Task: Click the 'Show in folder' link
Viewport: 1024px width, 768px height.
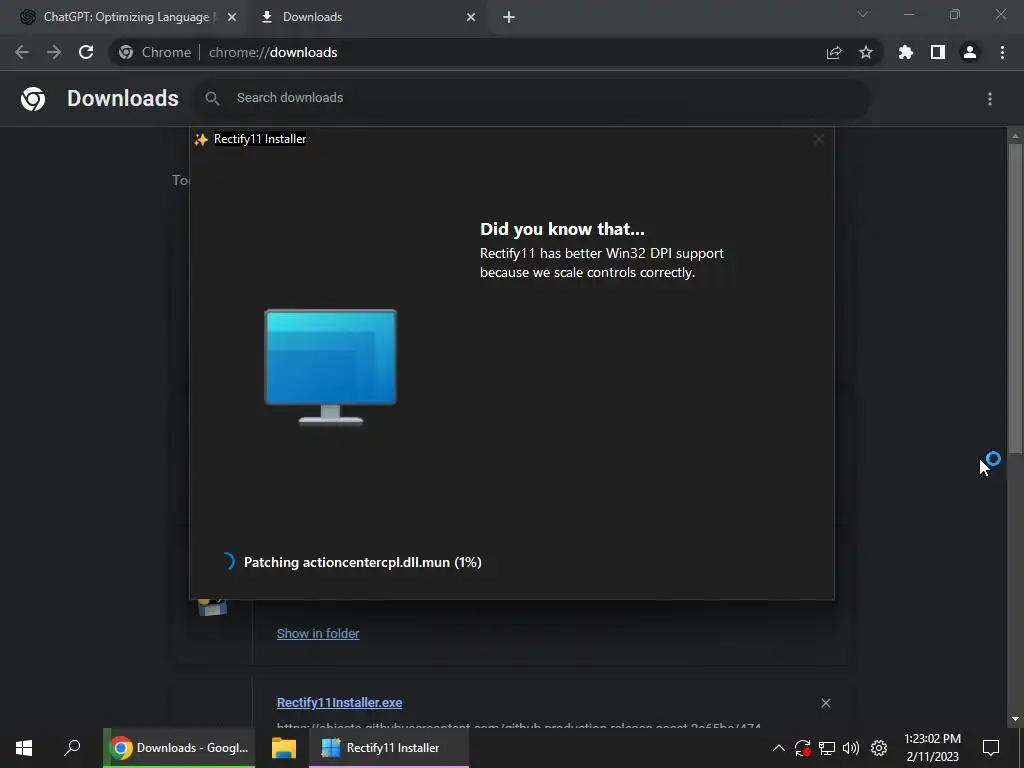Action: click(x=318, y=633)
